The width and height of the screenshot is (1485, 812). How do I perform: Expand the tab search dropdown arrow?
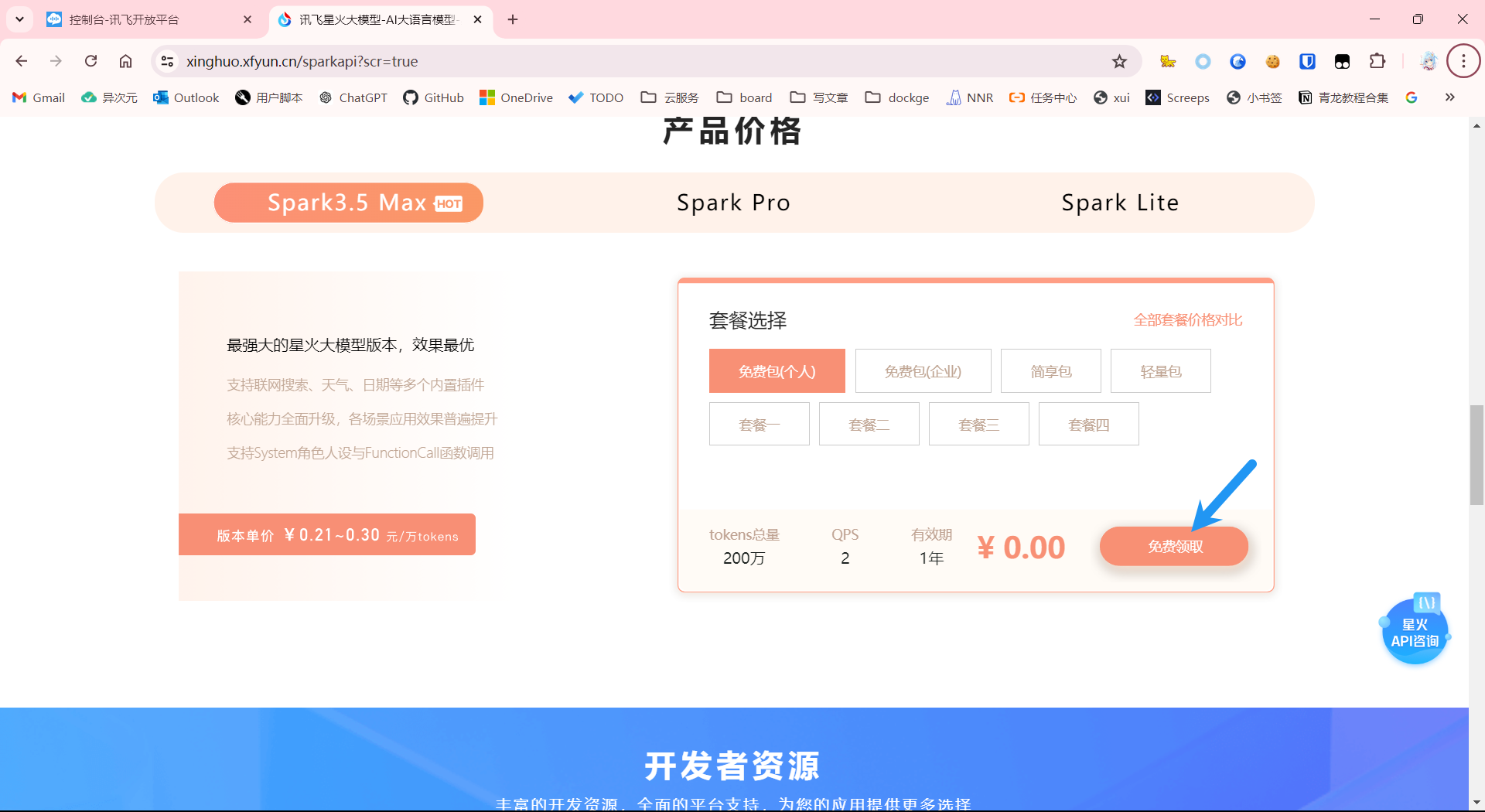click(20, 19)
